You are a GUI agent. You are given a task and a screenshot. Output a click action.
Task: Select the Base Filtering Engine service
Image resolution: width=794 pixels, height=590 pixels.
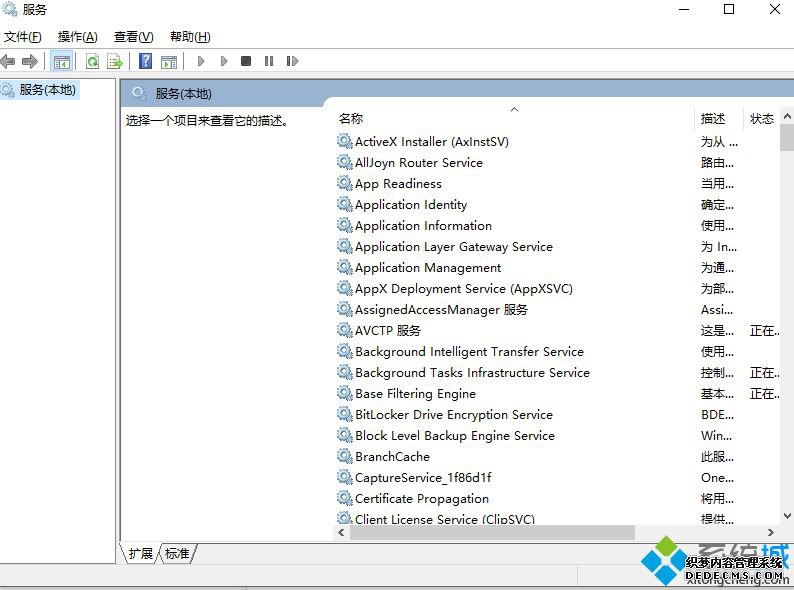[415, 394]
